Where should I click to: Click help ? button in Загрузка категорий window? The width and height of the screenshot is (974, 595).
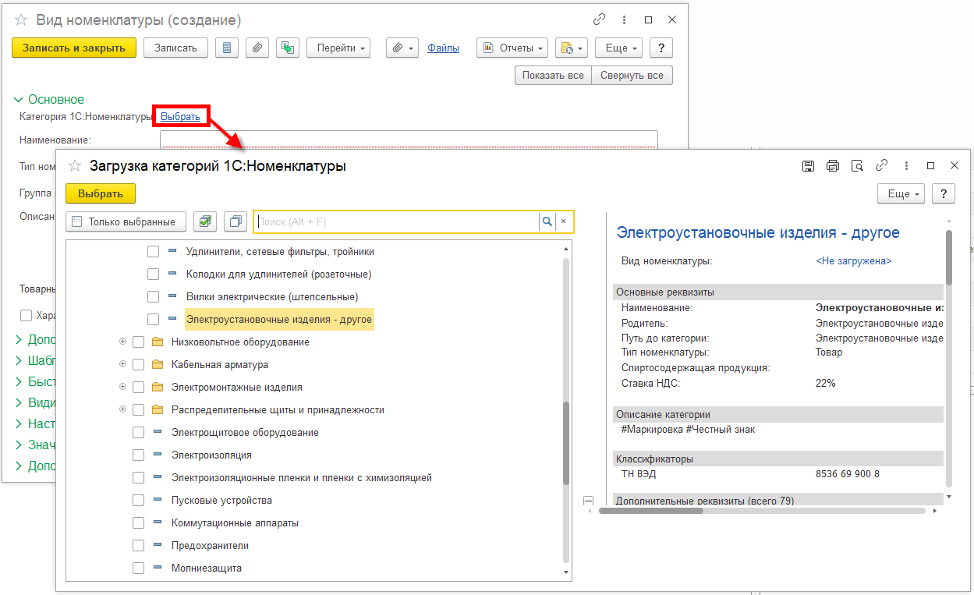point(944,194)
